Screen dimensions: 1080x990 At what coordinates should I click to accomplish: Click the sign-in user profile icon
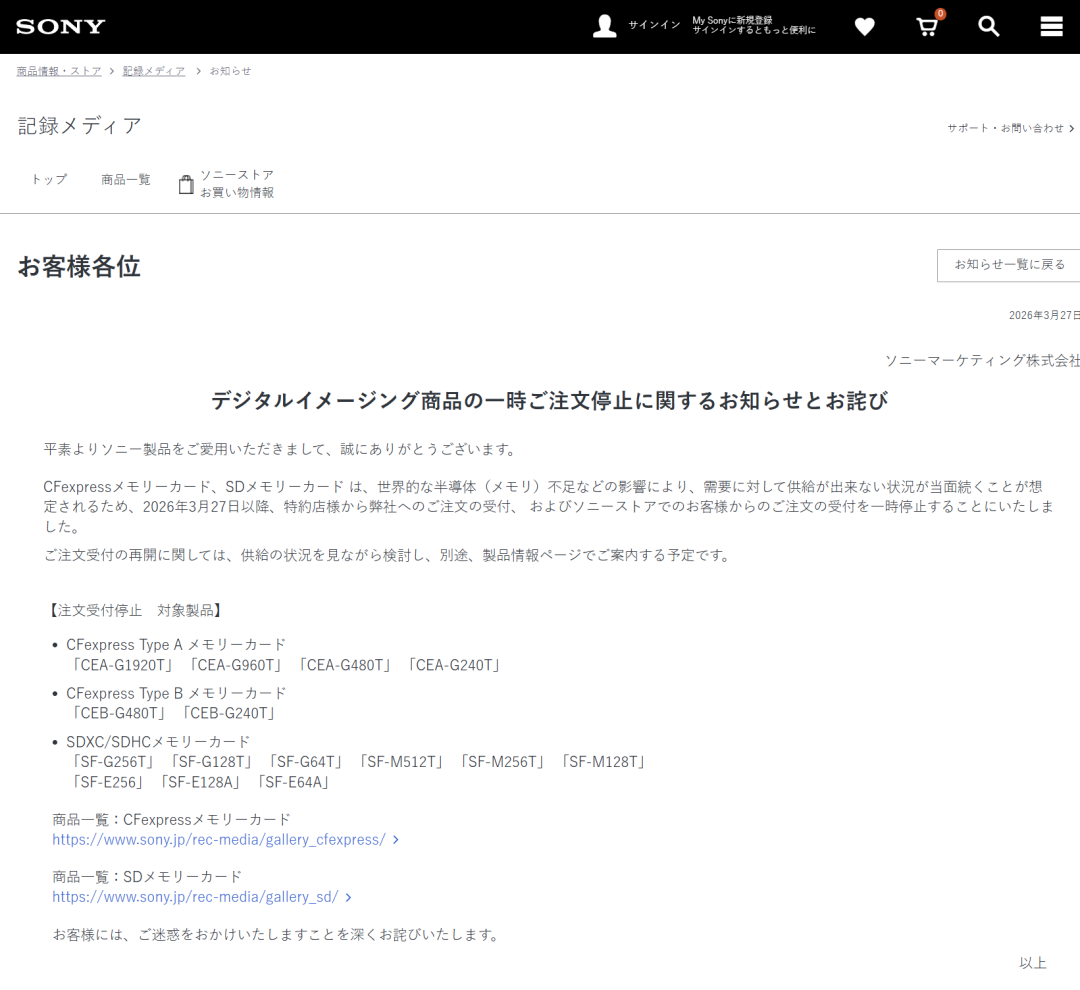point(604,26)
